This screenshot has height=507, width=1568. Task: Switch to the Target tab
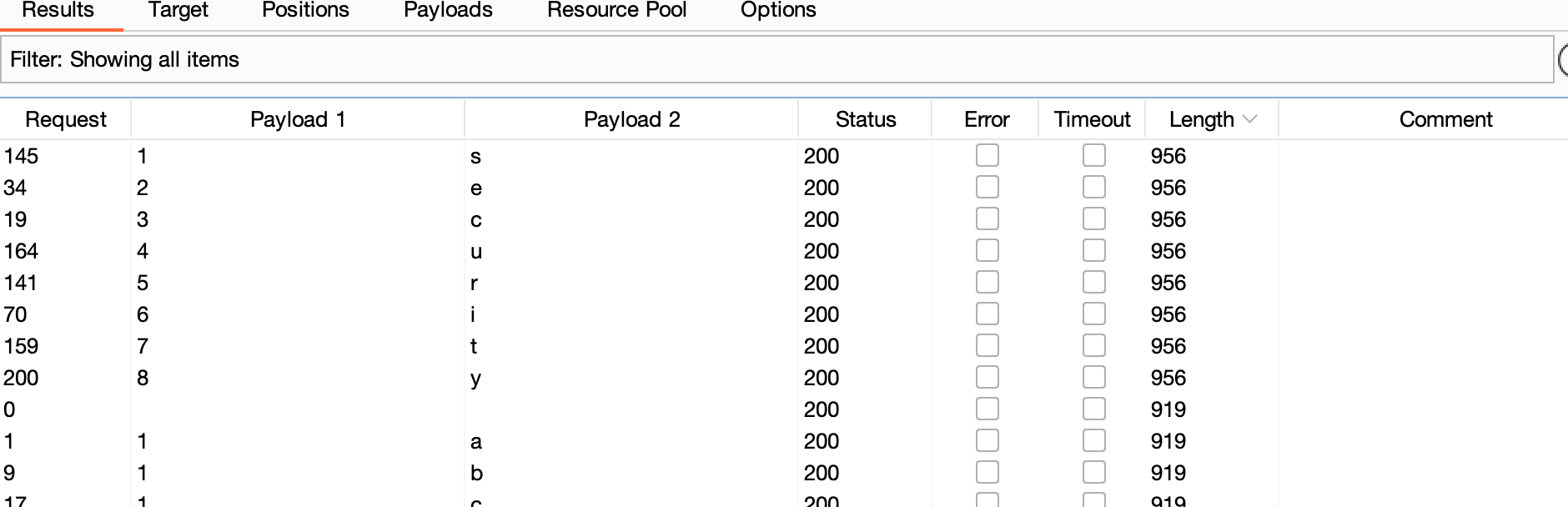[178, 11]
